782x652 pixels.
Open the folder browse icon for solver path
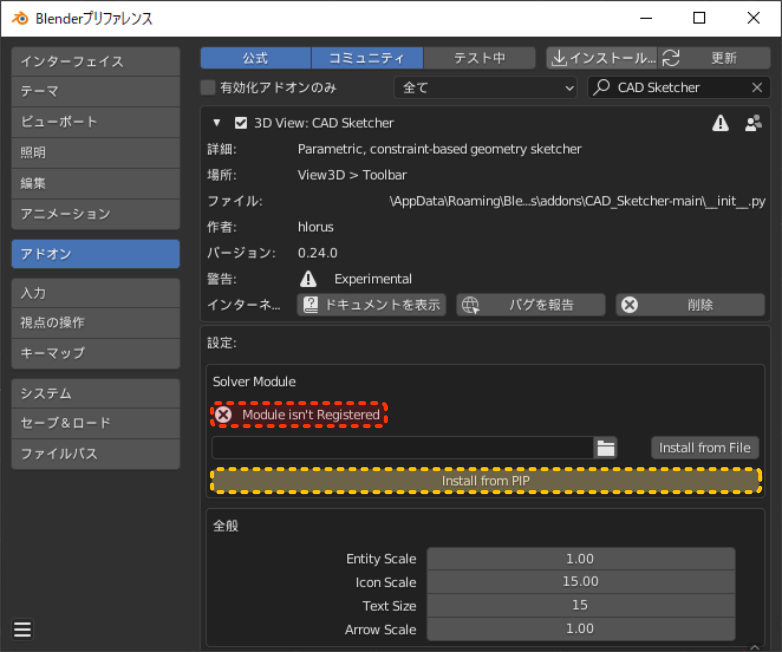605,447
